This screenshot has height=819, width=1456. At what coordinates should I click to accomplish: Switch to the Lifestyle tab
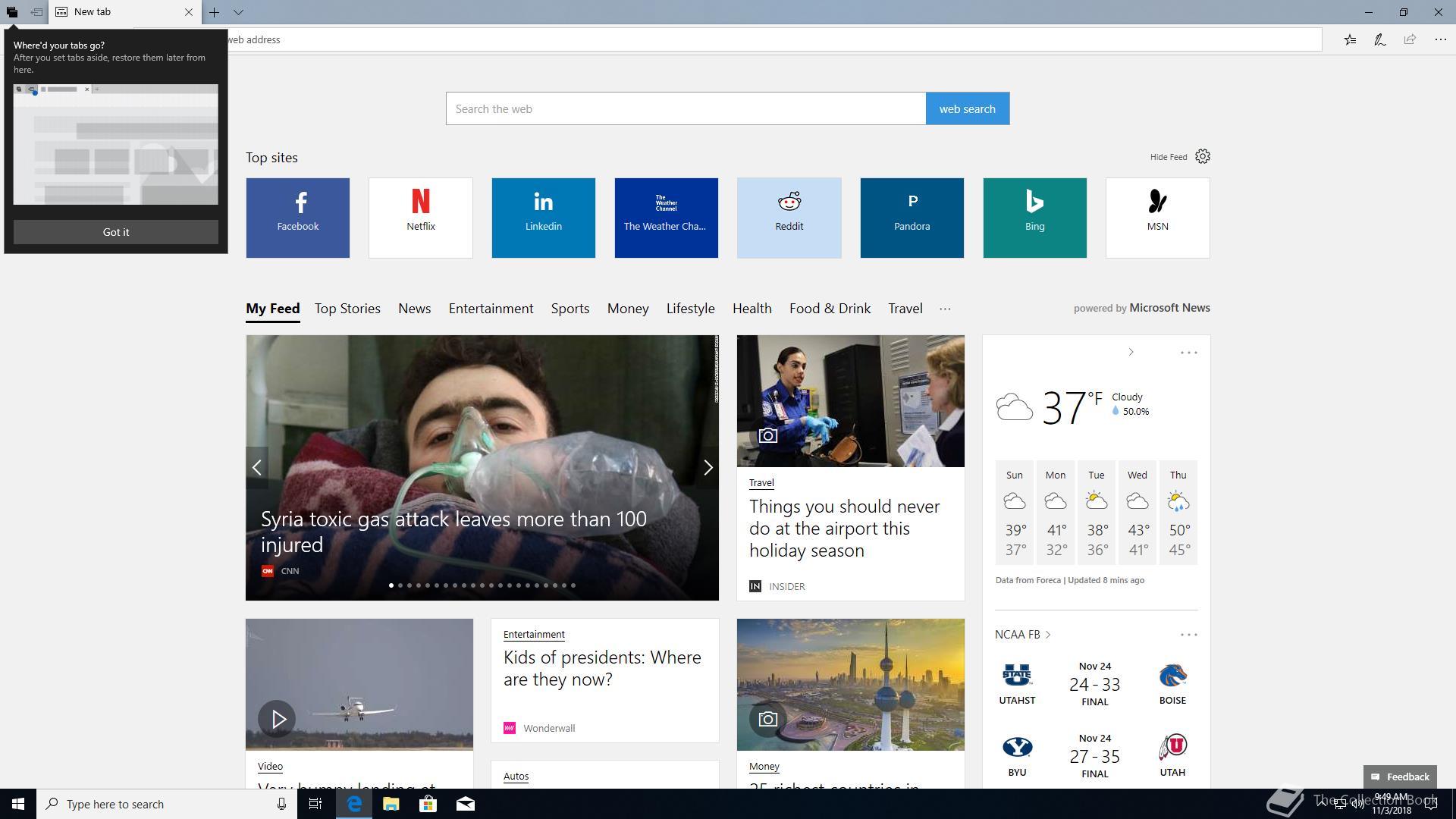(690, 309)
